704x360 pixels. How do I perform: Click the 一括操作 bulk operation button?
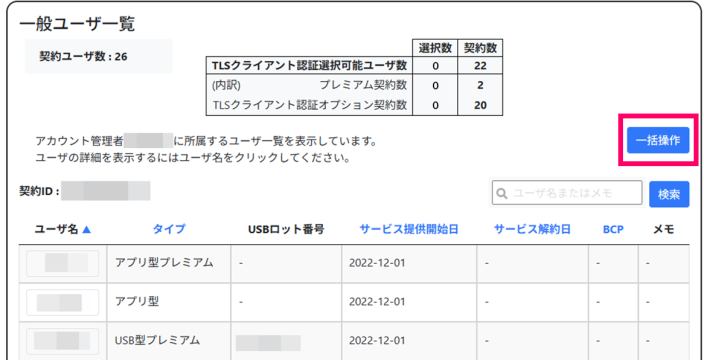[658, 140]
